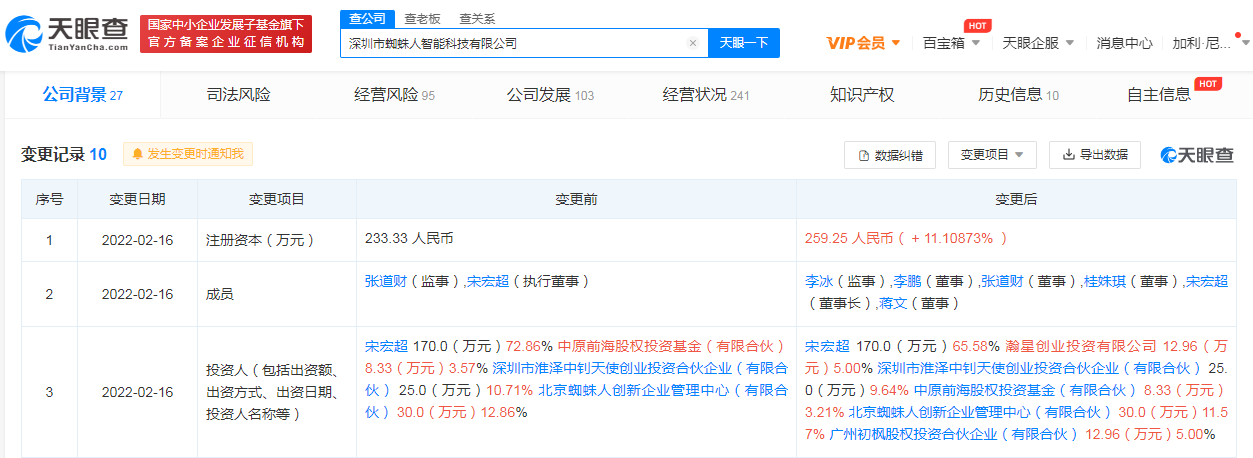Click the 数据纠错 button
This screenshot has width=1253, height=458.
(x=890, y=155)
